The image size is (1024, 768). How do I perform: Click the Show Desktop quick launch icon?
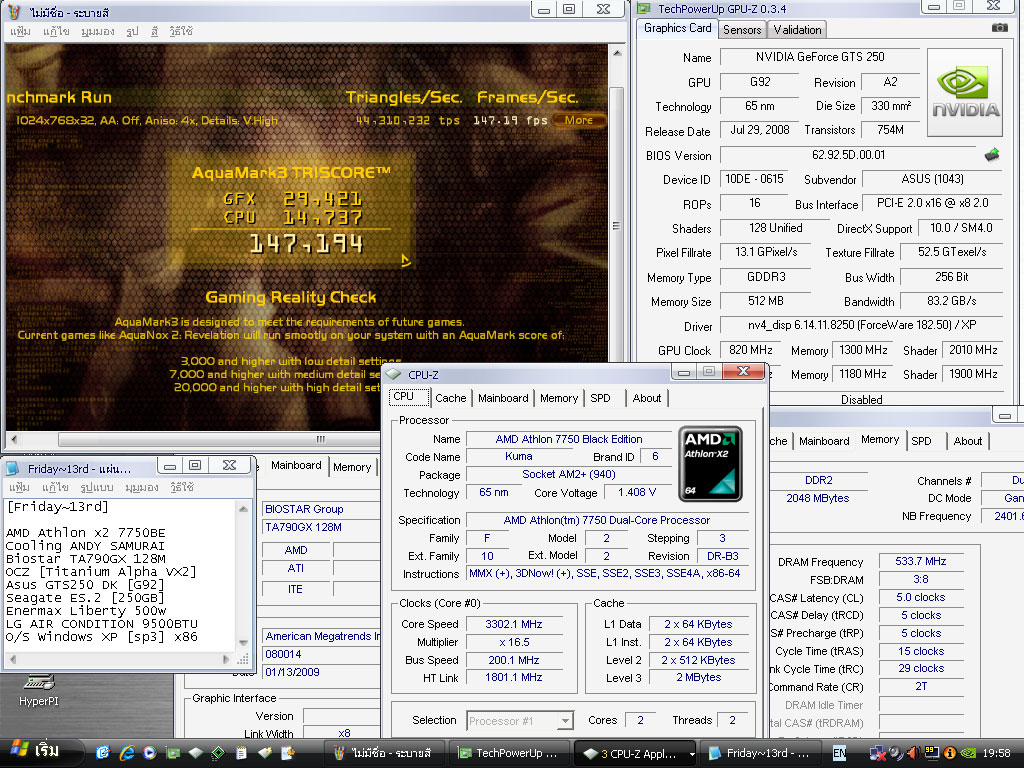[x=103, y=753]
